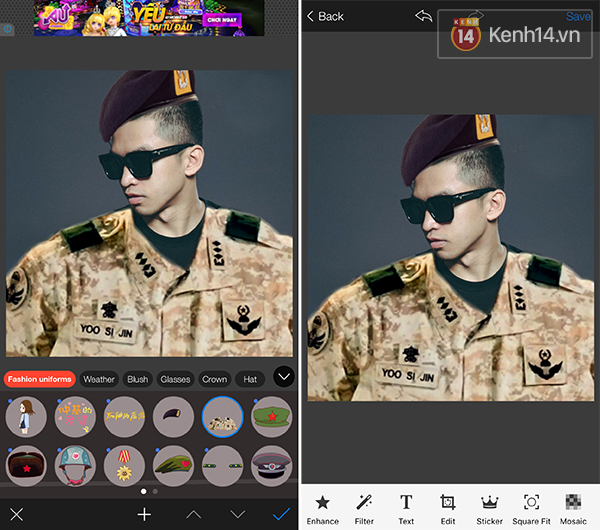
Task: Cancel sticker editing with X icon
Action: [x=16, y=514]
